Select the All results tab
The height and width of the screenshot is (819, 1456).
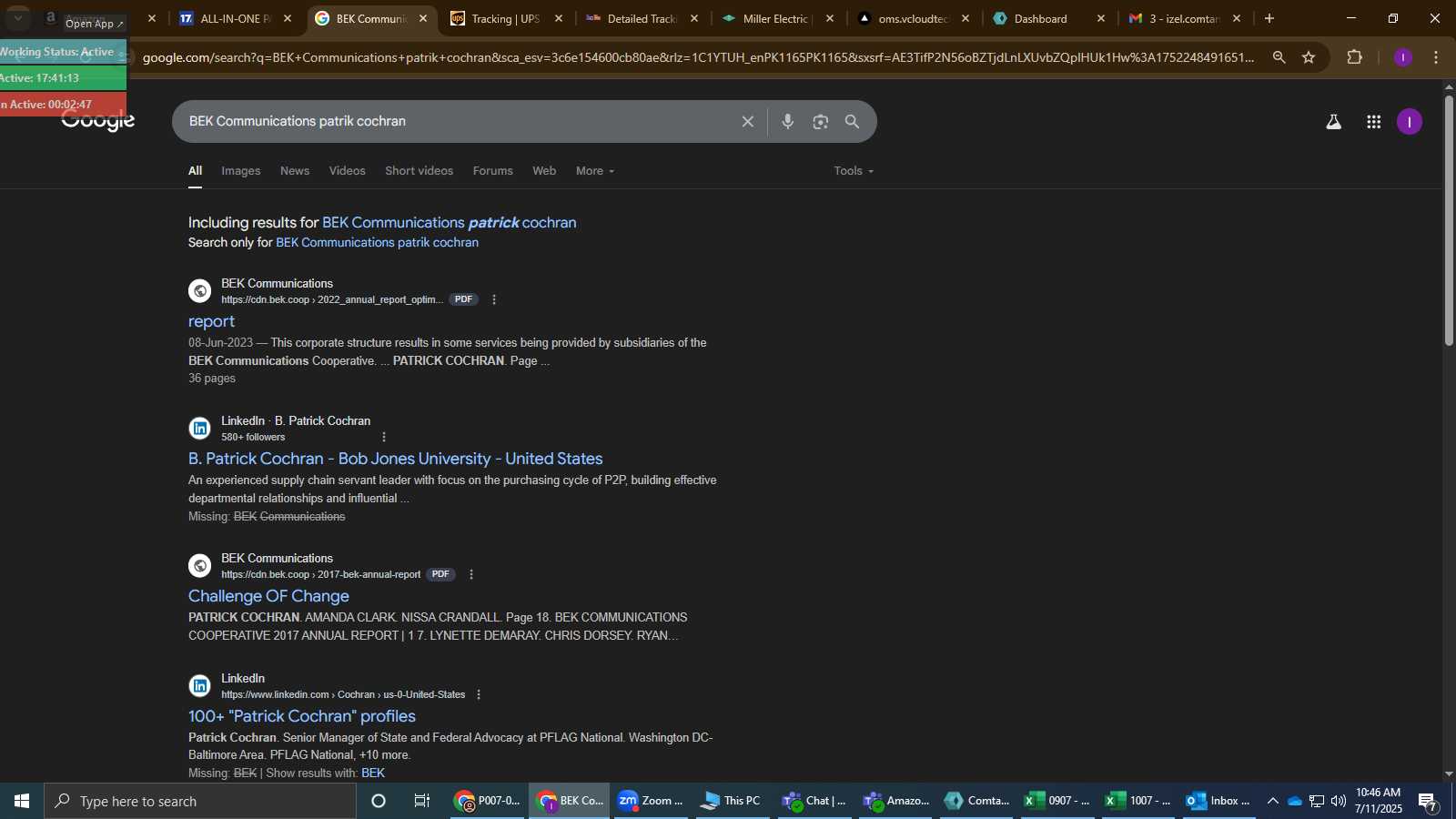(195, 171)
